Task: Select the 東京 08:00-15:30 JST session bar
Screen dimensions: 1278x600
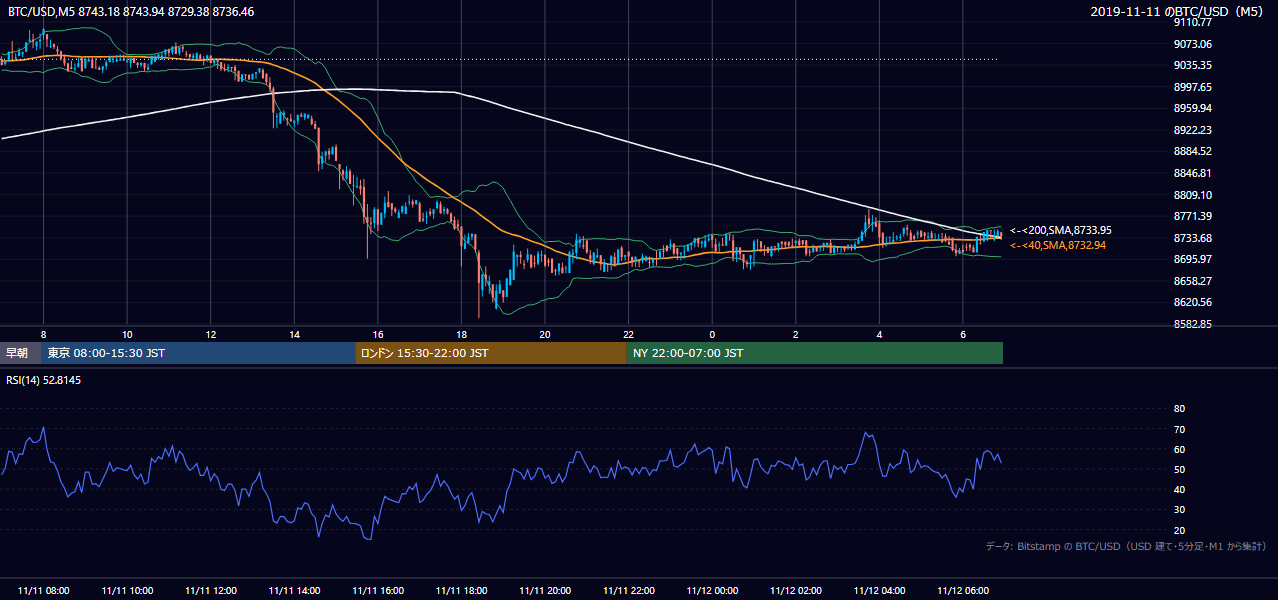Action: [199, 353]
